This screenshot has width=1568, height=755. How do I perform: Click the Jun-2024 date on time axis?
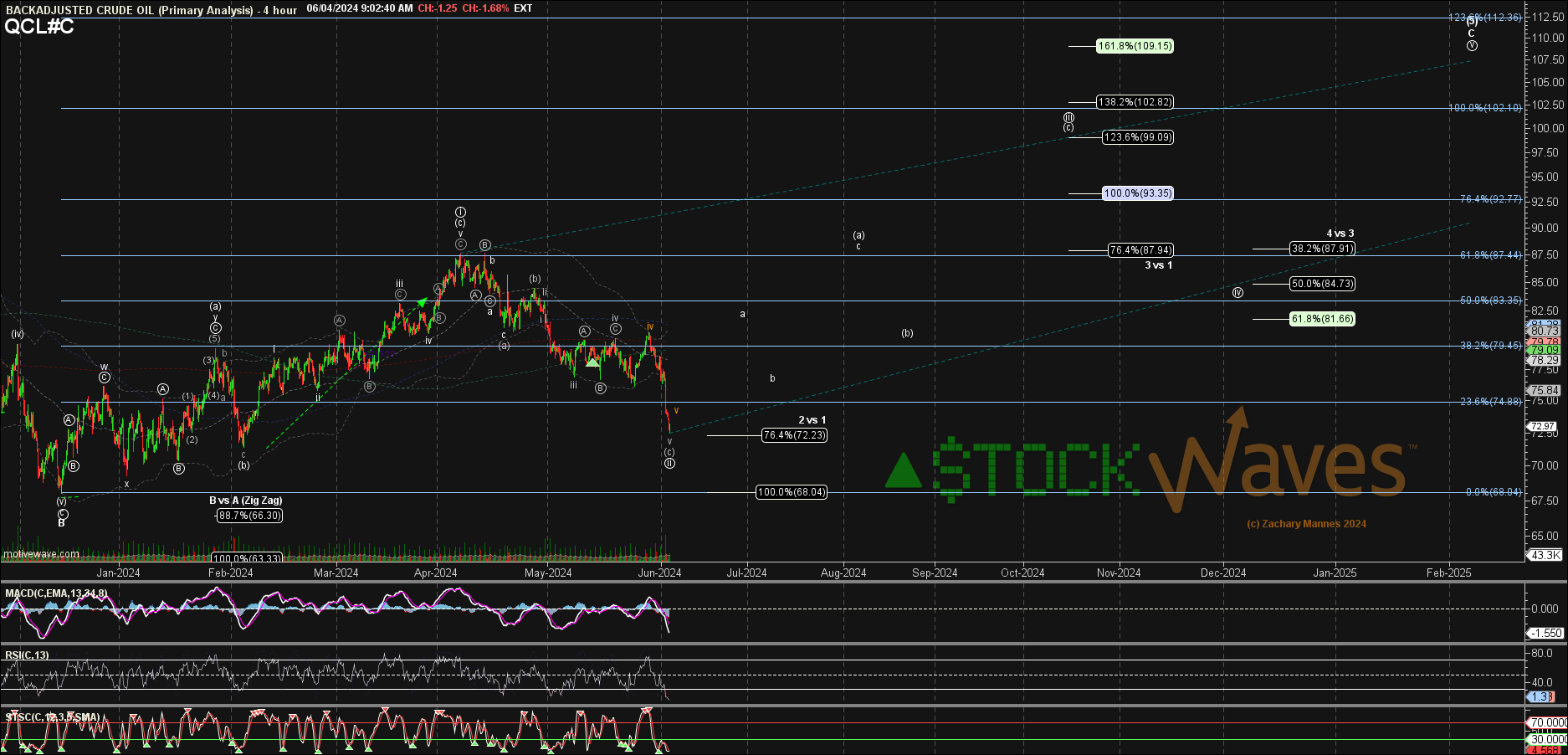659,573
